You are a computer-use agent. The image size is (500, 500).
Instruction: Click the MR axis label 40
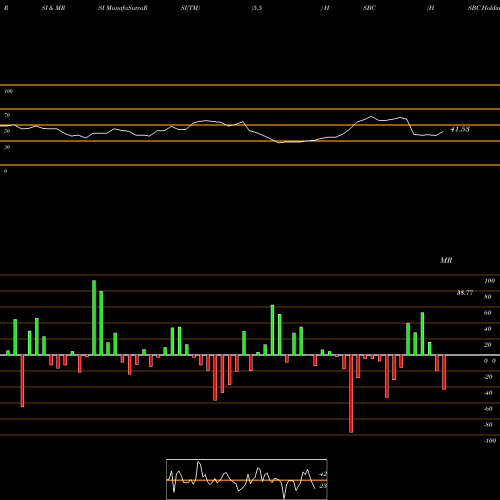tap(488, 329)
